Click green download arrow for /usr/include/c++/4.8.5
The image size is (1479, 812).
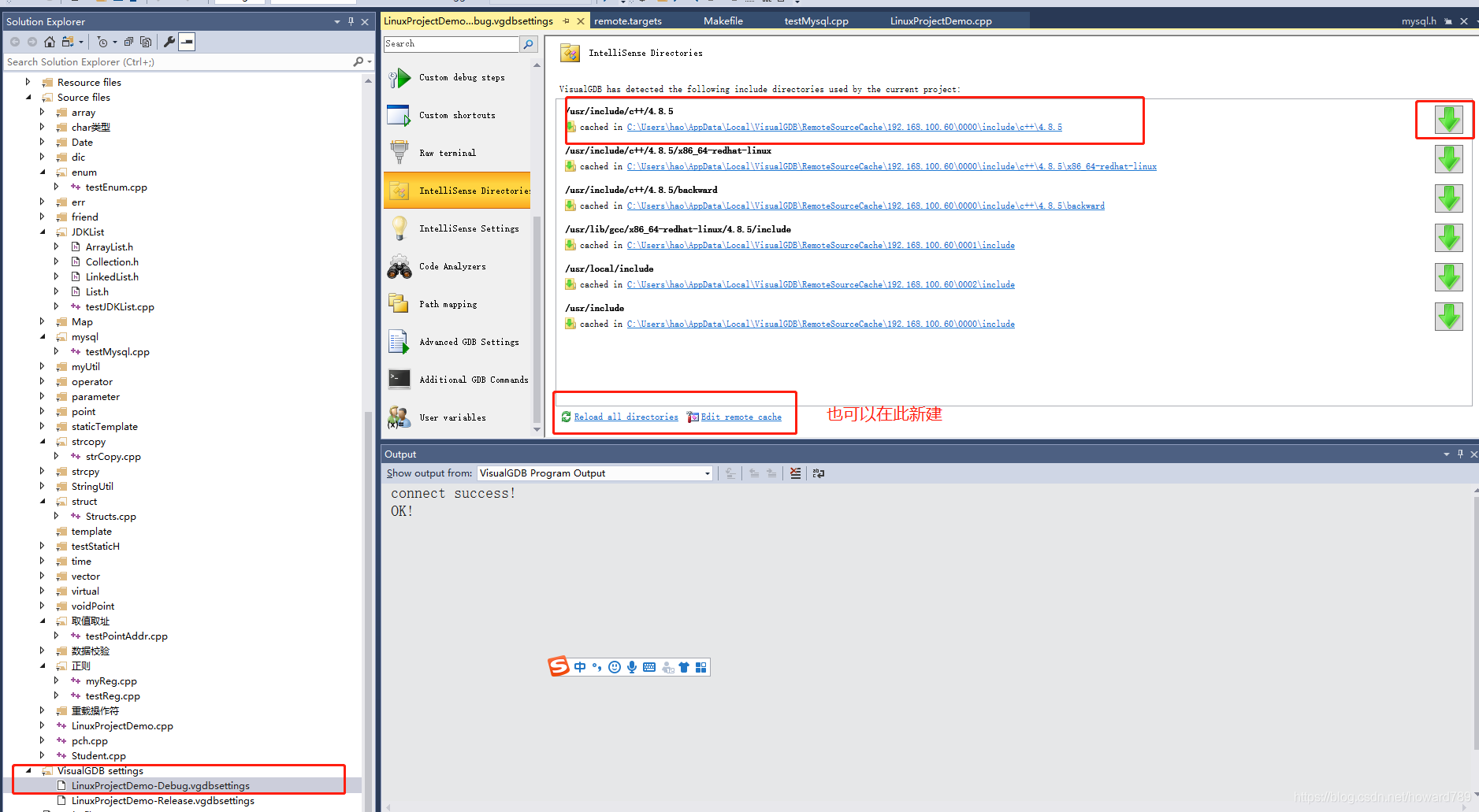[1448, 120]
